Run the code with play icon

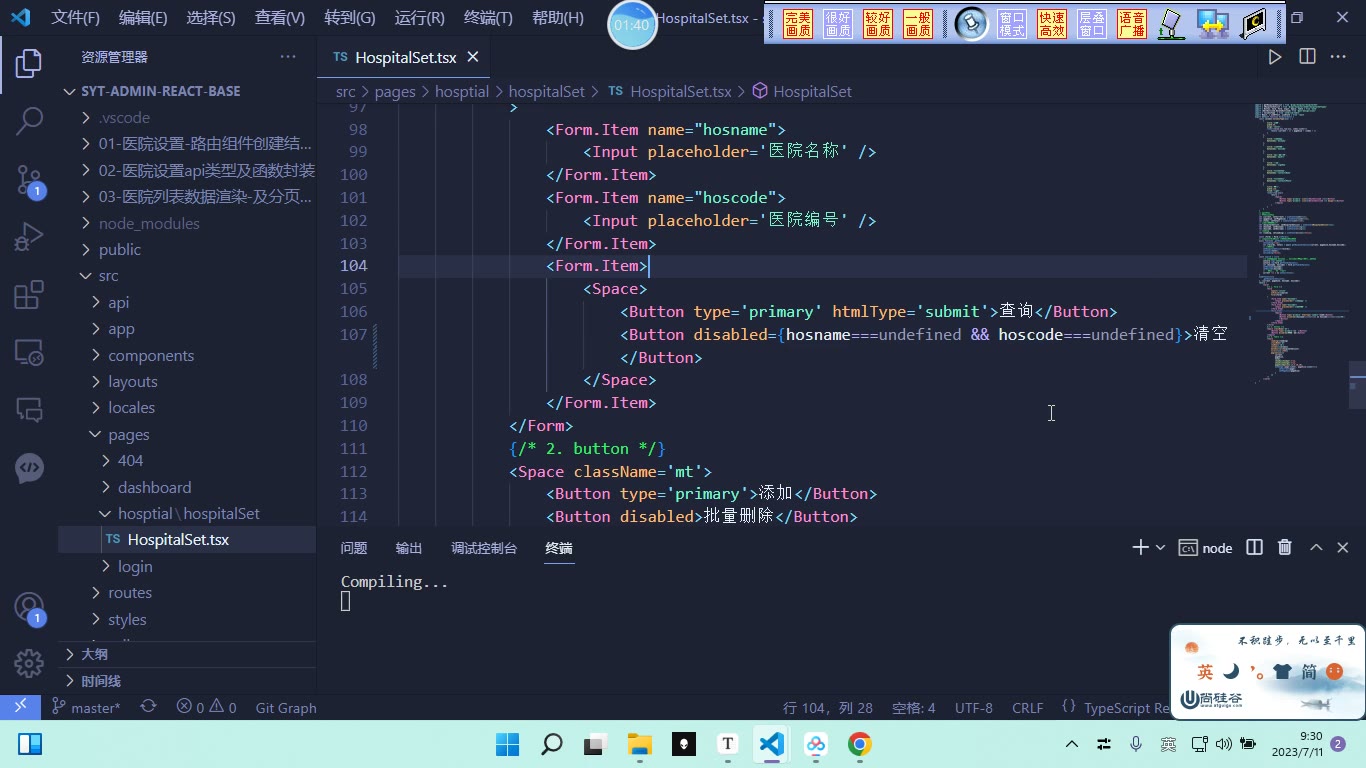tap(1275, 57)
